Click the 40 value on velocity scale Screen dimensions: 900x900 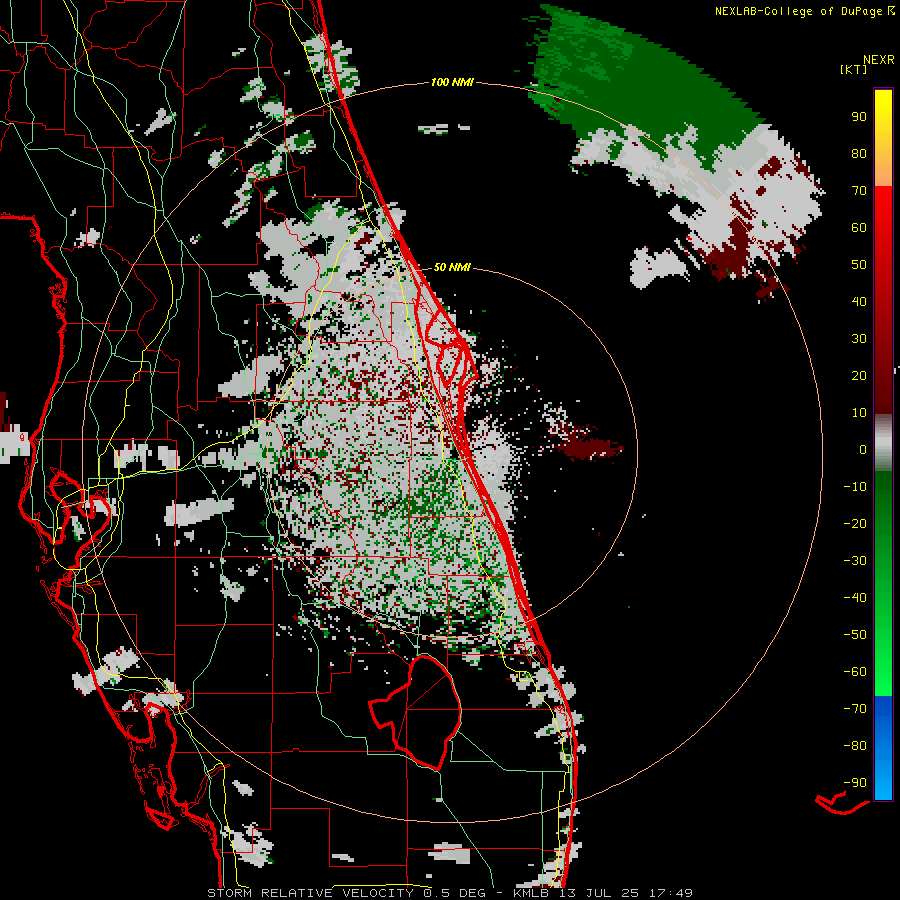point(859,302)
